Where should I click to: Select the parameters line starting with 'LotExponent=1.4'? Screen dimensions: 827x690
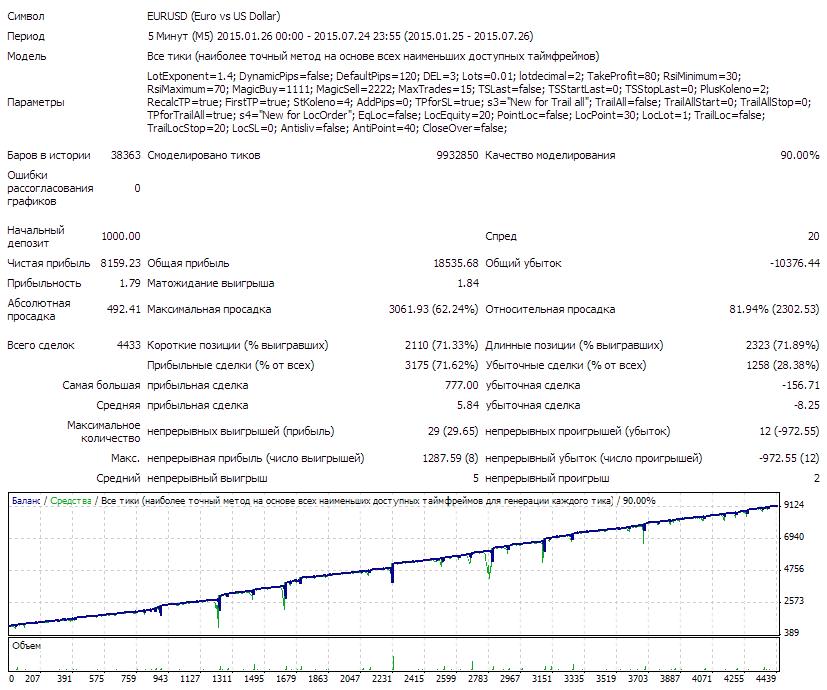(444, 76)
